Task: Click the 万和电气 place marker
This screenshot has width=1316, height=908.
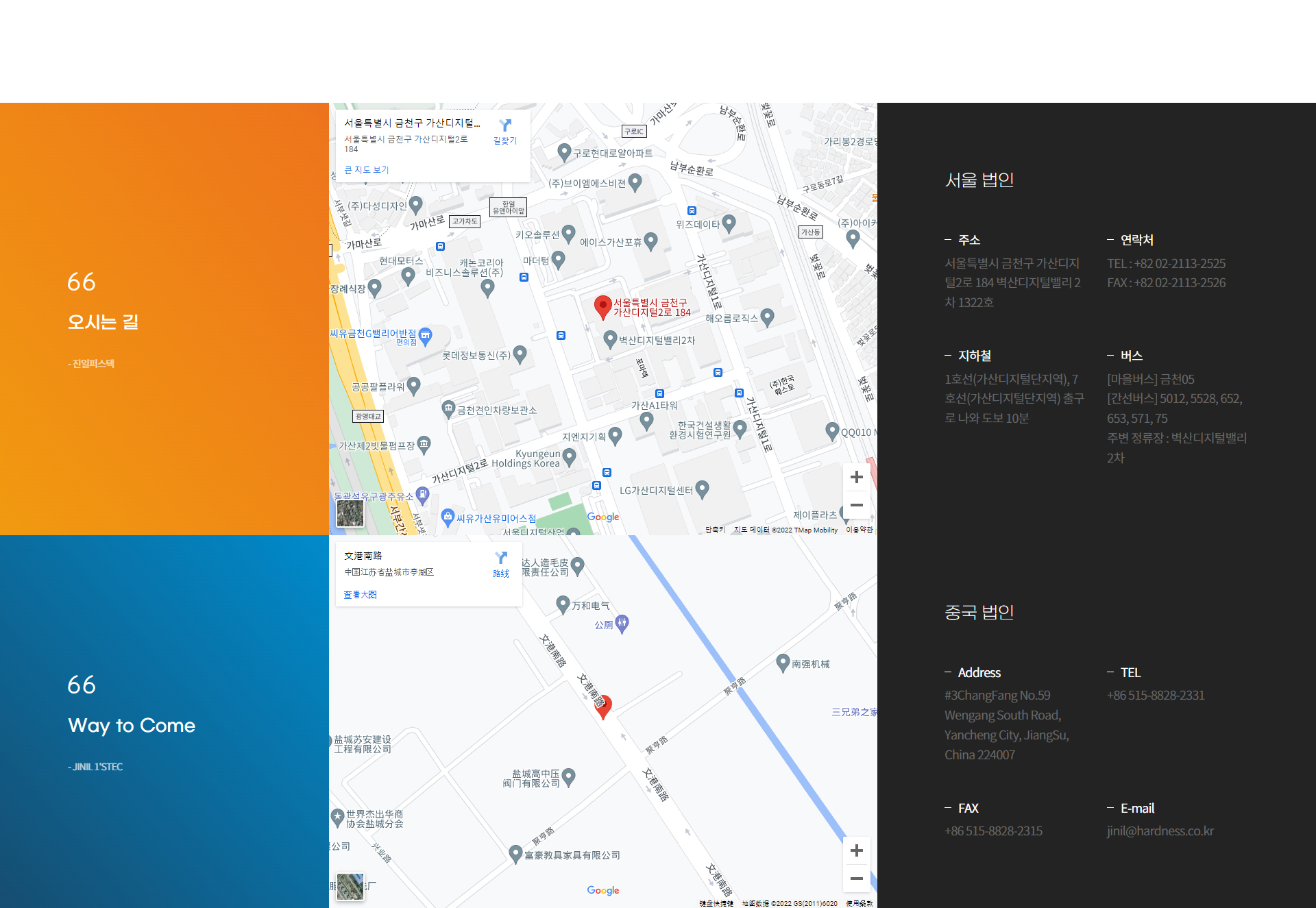Action: 563,604
